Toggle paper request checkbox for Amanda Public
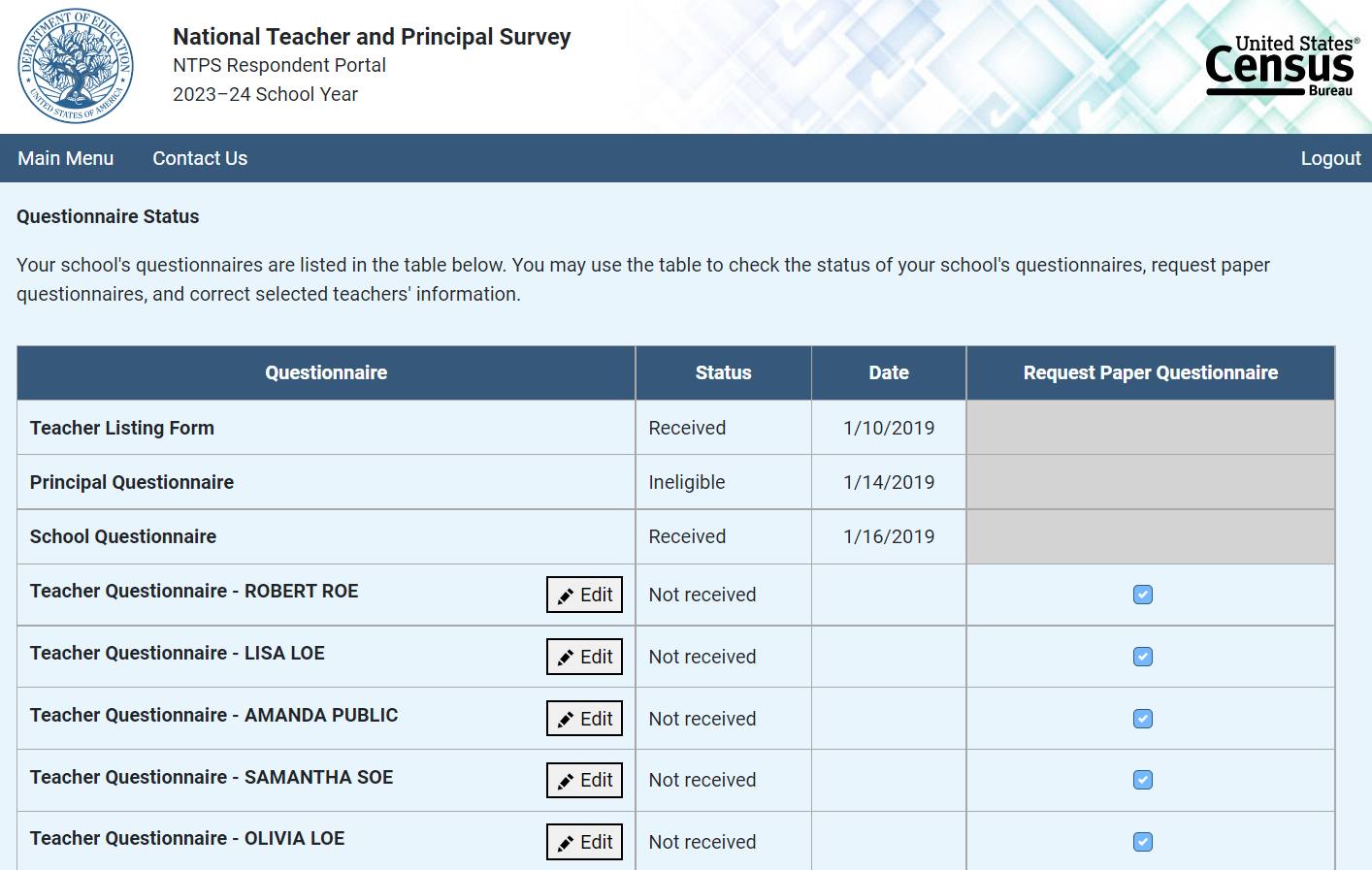The image size is (1372, 870). [1143, 719]
